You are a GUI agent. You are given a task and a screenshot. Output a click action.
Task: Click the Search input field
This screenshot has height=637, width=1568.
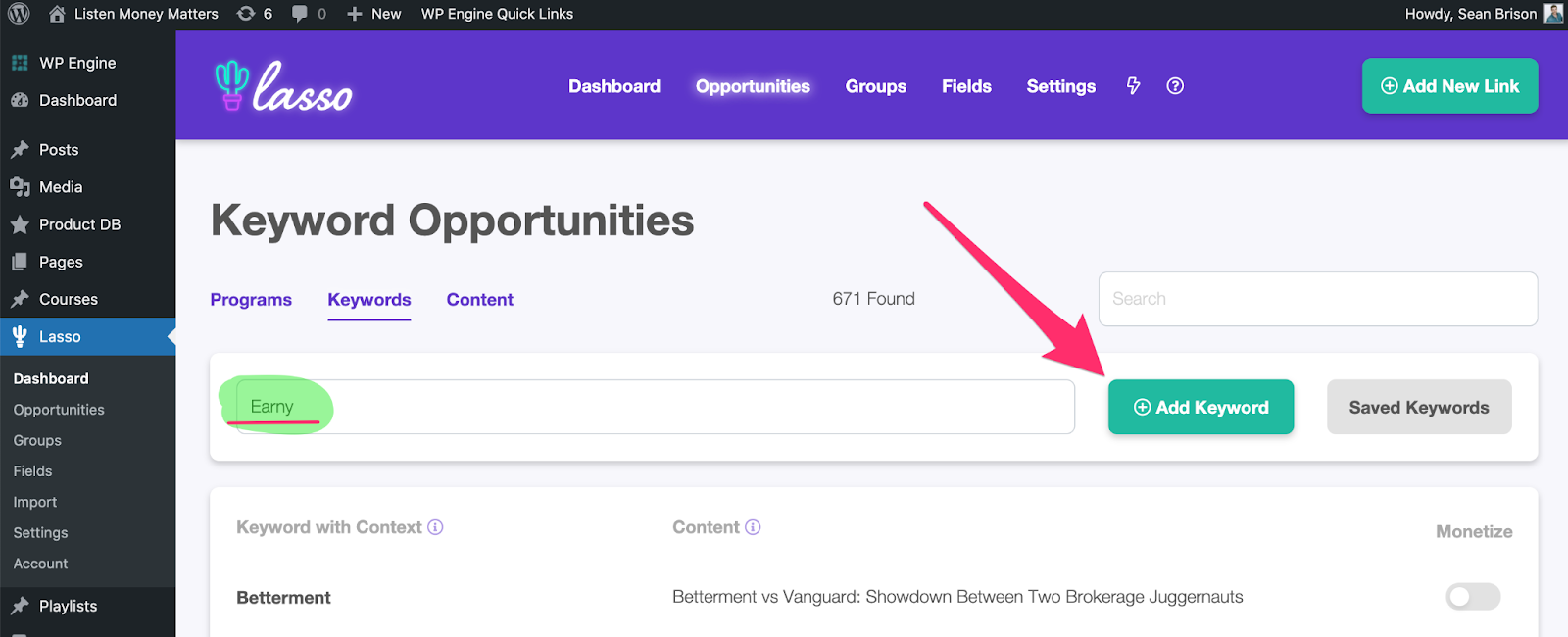tap(1318, 299)
